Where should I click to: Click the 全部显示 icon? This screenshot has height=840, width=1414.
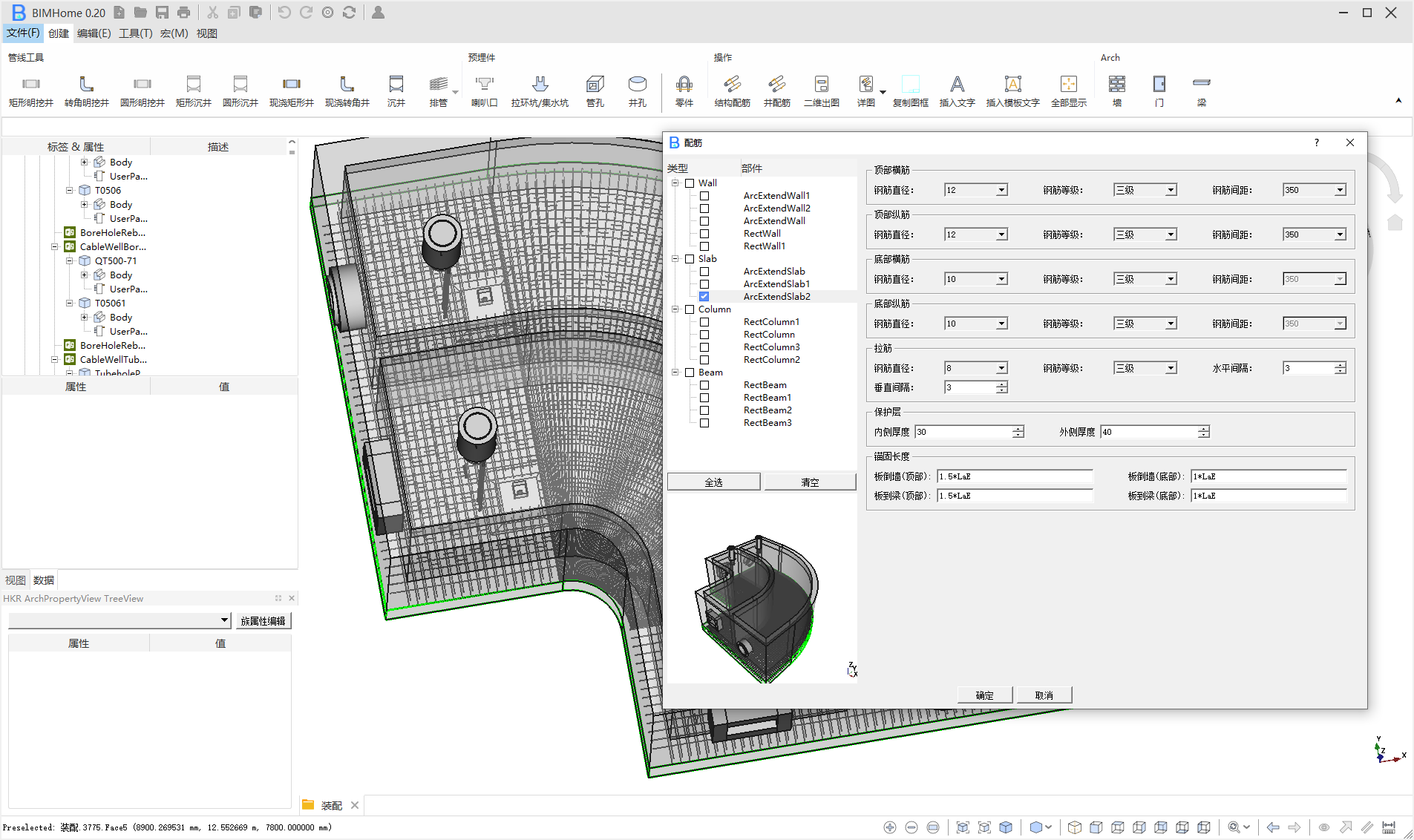tap(1069, 84)
